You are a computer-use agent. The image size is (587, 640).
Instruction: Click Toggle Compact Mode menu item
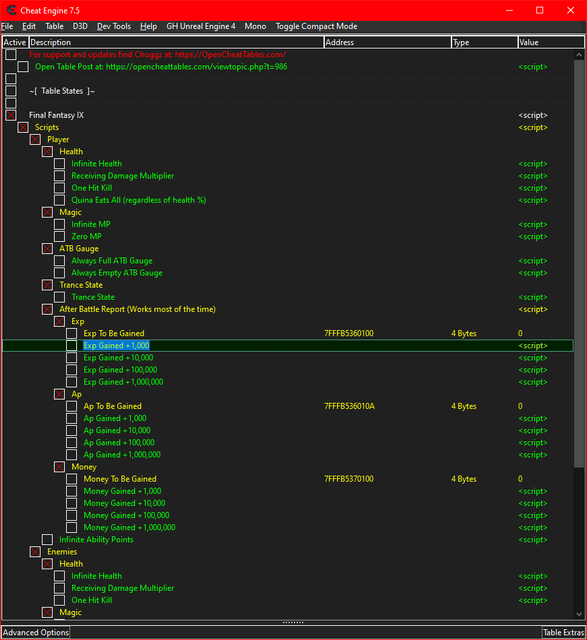pos(316,27)
